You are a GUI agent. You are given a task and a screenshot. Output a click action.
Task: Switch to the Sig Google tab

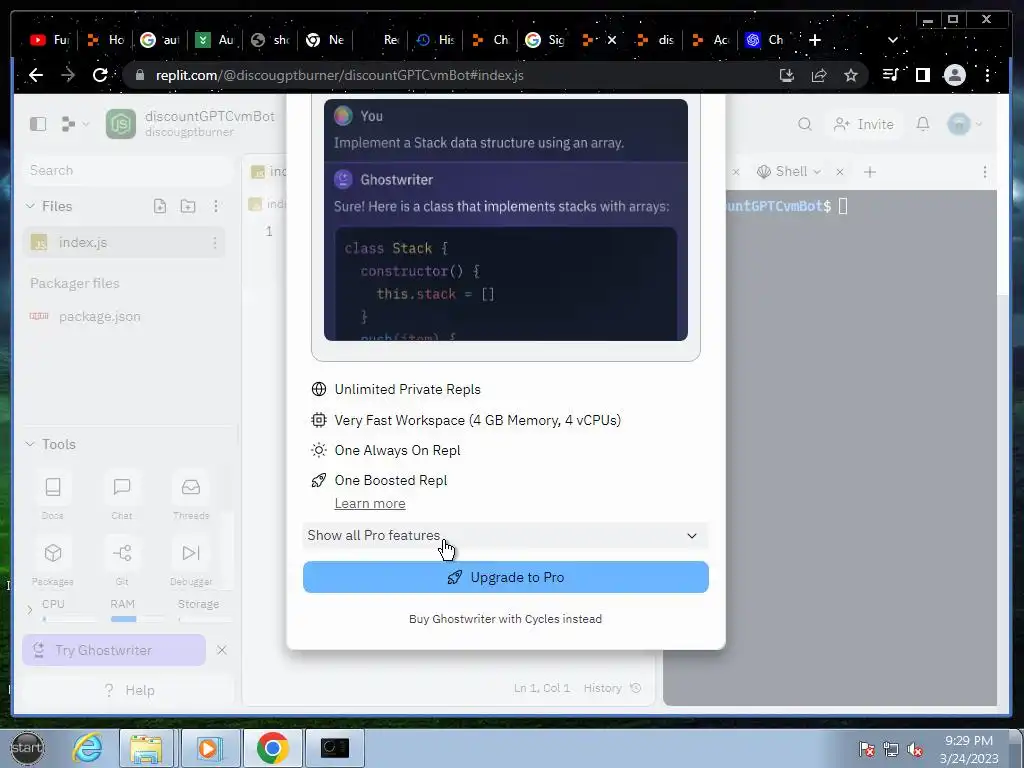(545, 40)
